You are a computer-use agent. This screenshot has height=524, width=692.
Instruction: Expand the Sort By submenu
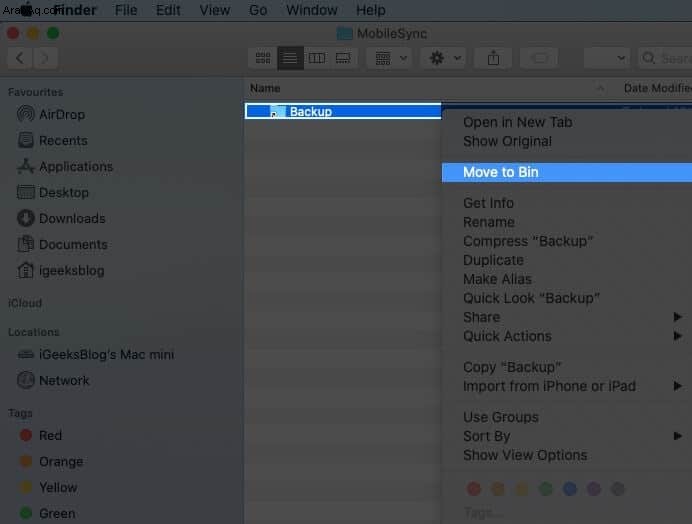tap(567, 436)
